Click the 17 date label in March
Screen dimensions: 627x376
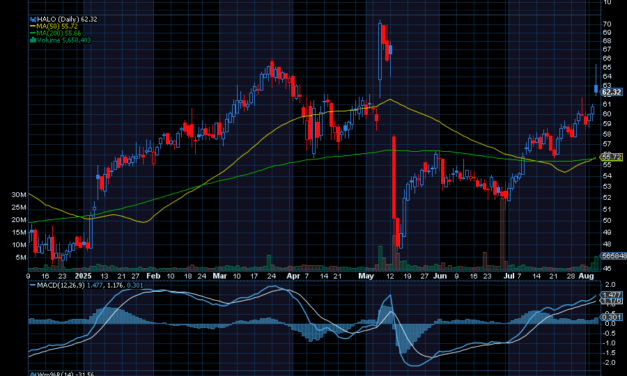coord(254,276)
